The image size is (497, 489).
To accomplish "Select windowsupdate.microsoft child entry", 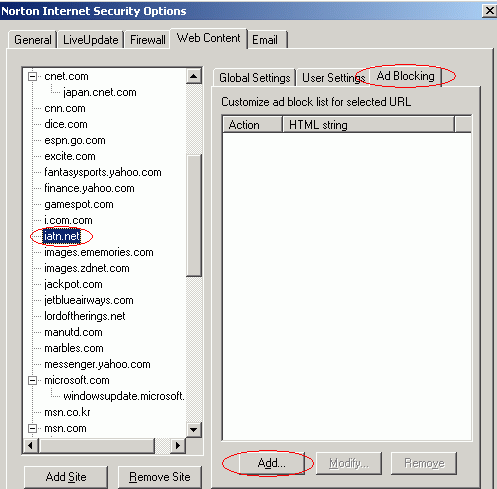I will point(124,396).
